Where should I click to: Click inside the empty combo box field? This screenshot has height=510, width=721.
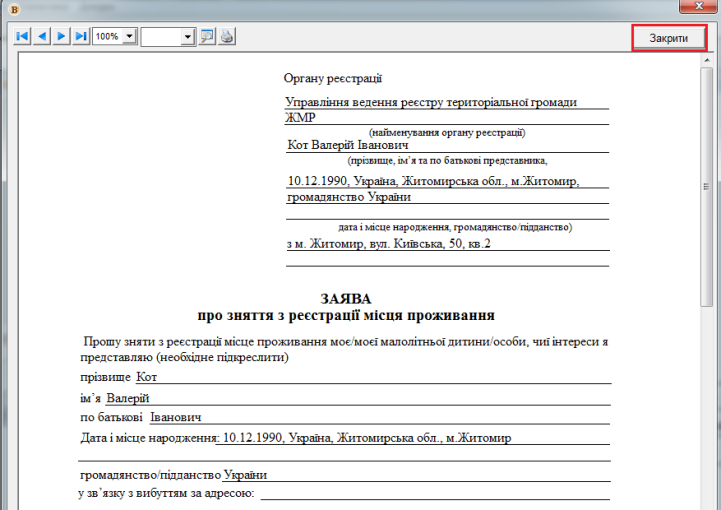(160, 36)
